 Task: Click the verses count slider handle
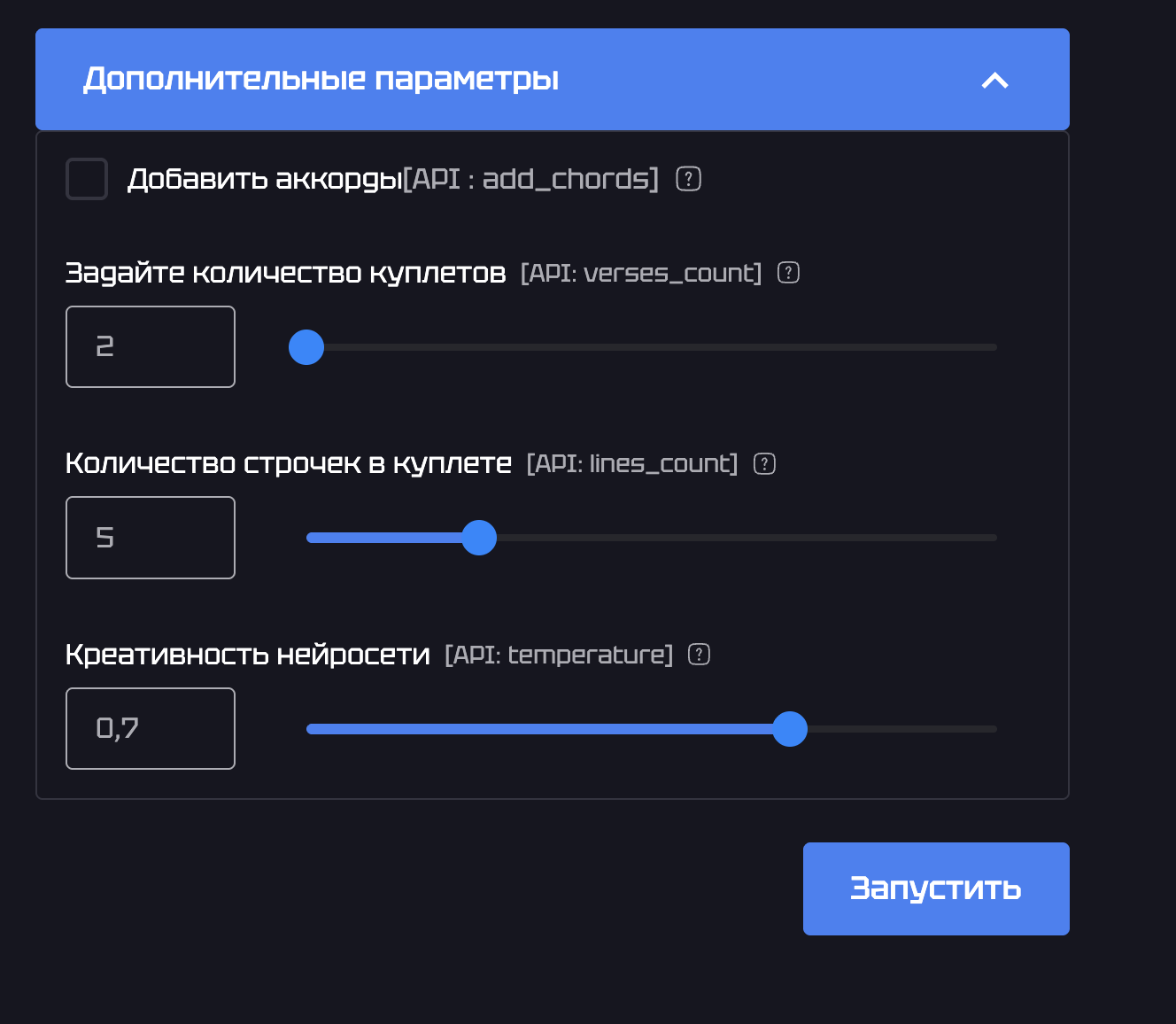coord(306,347)
